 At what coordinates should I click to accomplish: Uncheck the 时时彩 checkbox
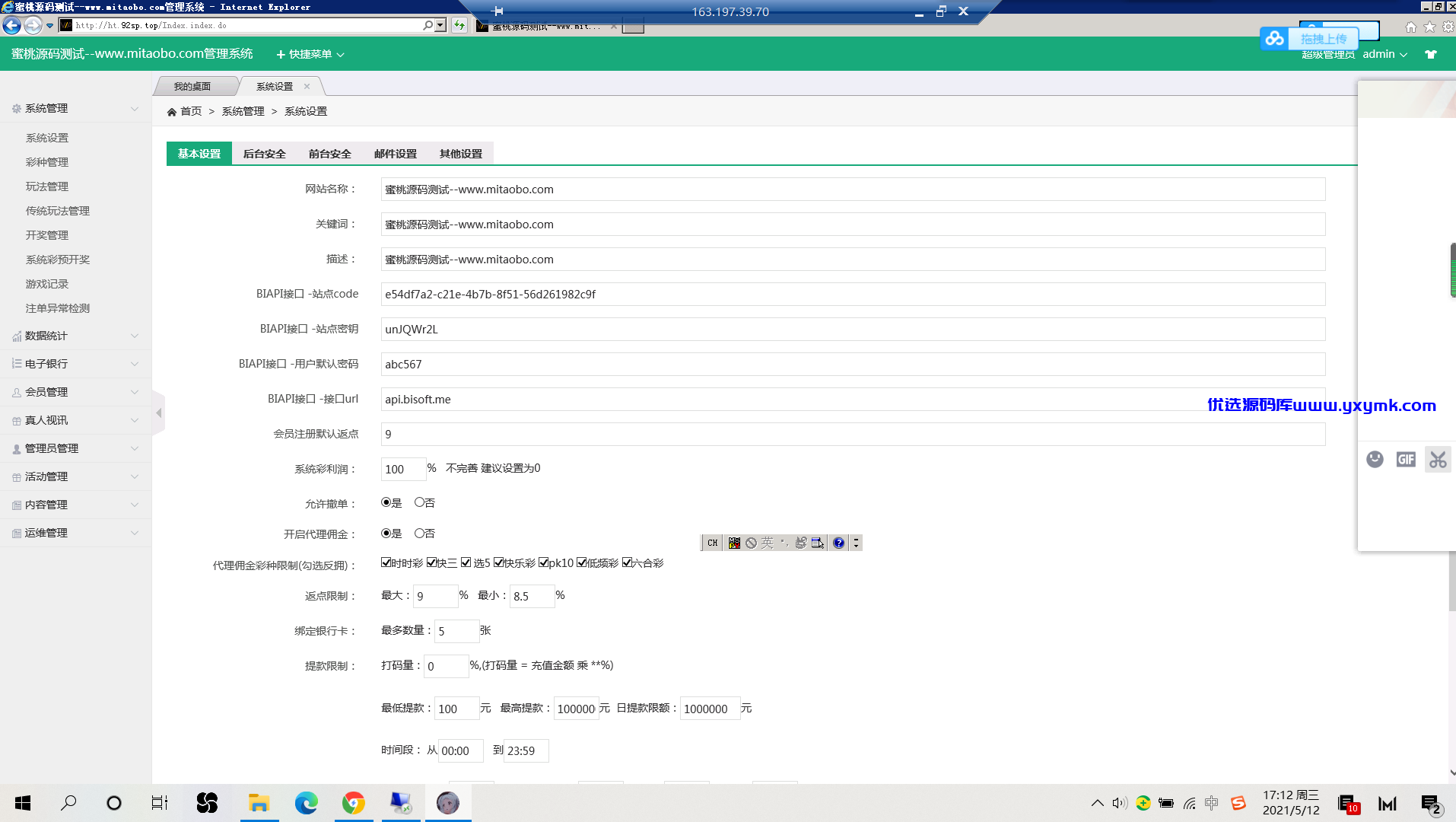coord(386,562)
